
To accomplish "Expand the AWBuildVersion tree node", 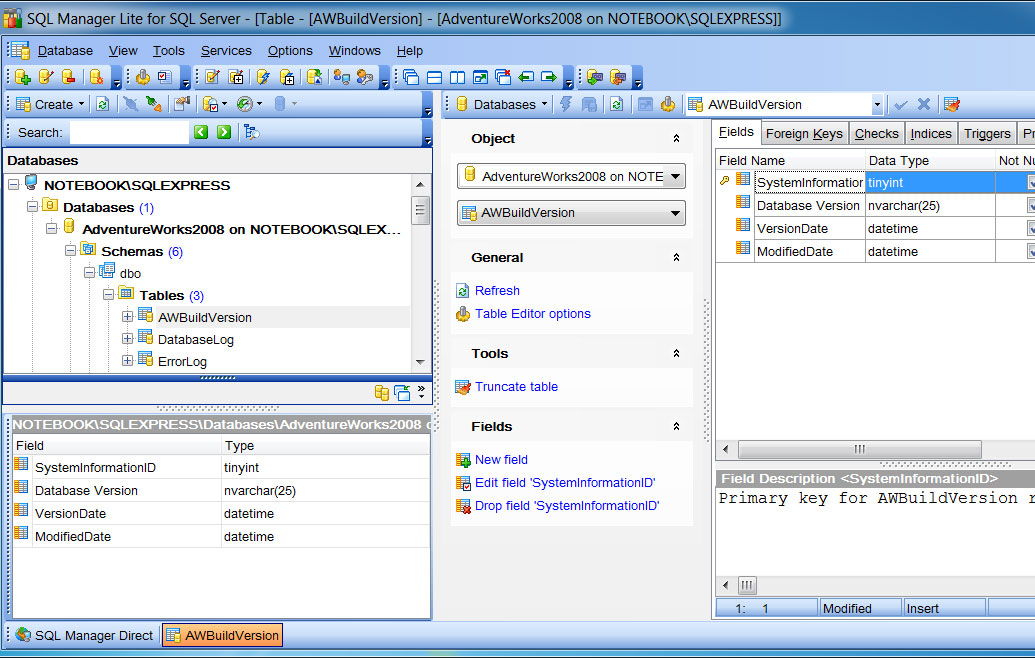I will click(127, 317).
